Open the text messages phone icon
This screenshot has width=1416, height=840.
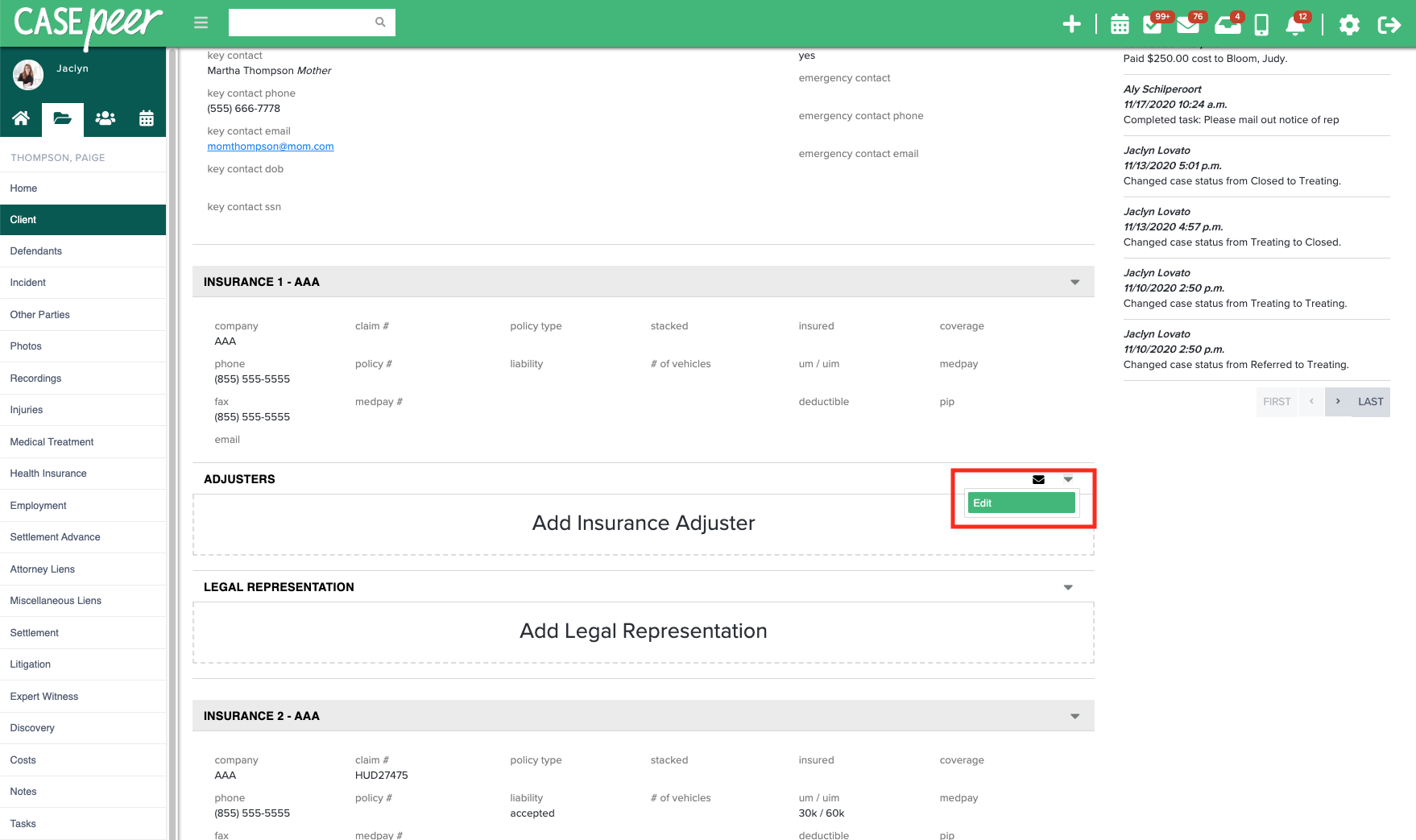pos(1261,24)
